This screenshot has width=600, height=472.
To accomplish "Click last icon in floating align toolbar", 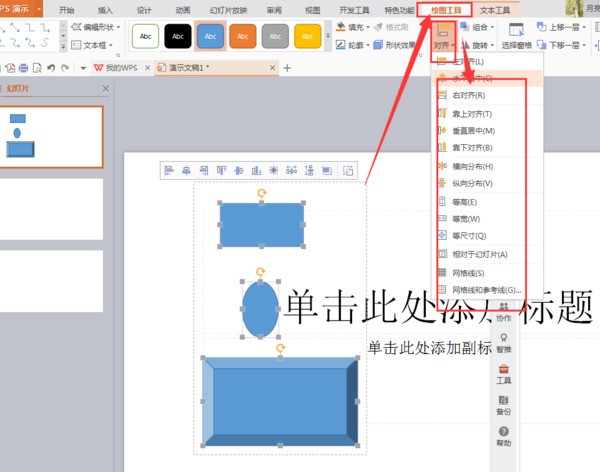I will click(x=346, y=171).
